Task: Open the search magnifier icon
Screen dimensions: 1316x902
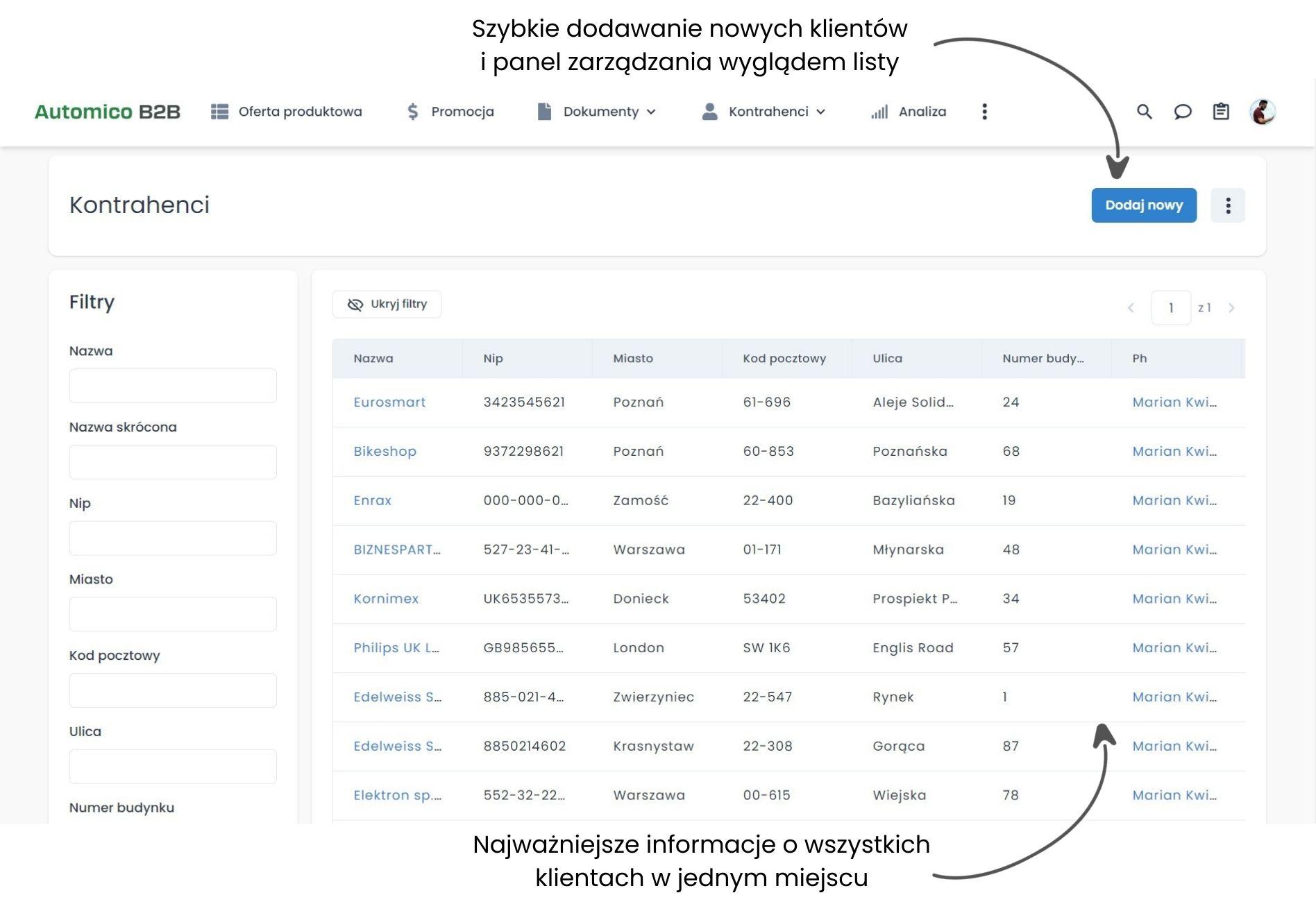Action: point(1144,112)
